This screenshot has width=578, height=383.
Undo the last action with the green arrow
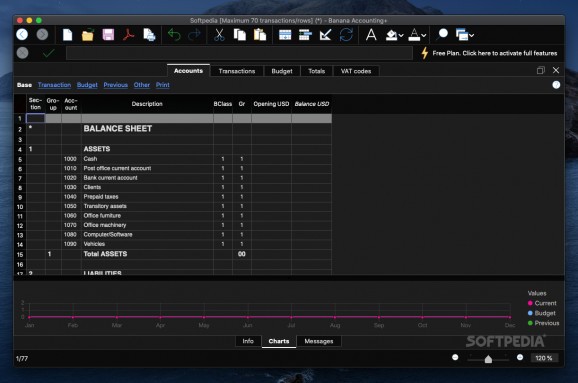pos(174,35)
